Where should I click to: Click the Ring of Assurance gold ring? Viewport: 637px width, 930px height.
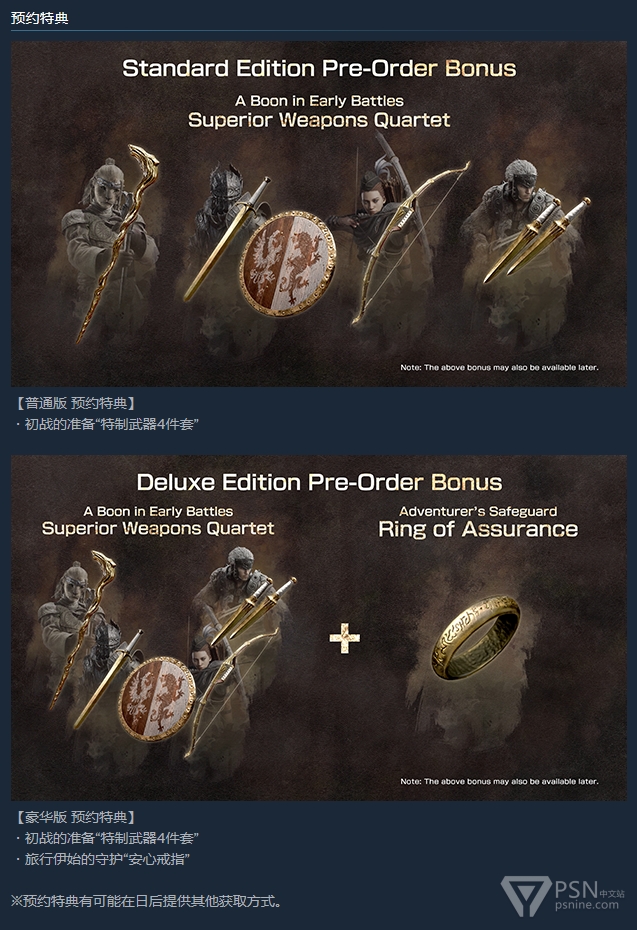[476, 638]
